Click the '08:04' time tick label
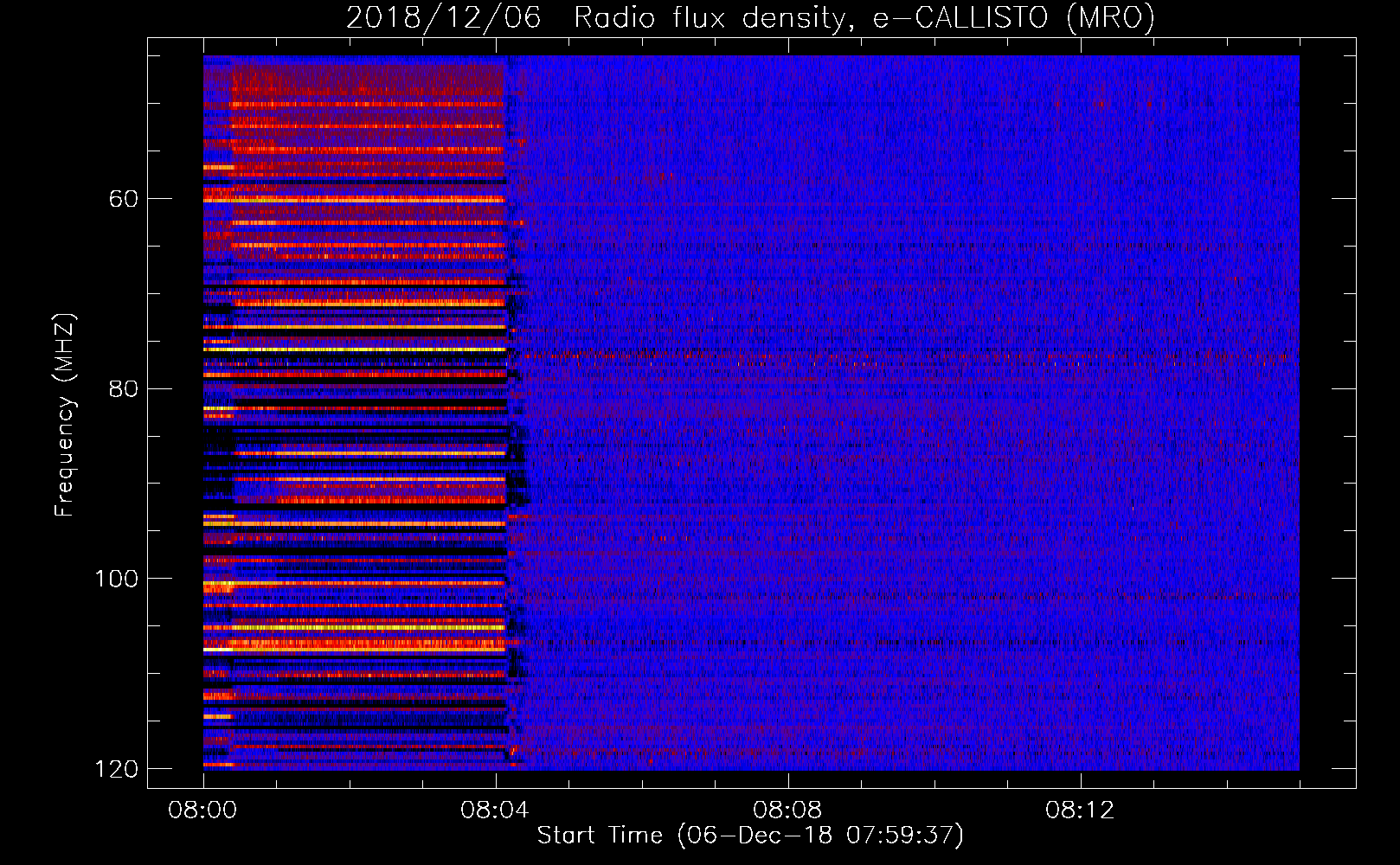The image size is (1400, 865). (x=495, y=811)
